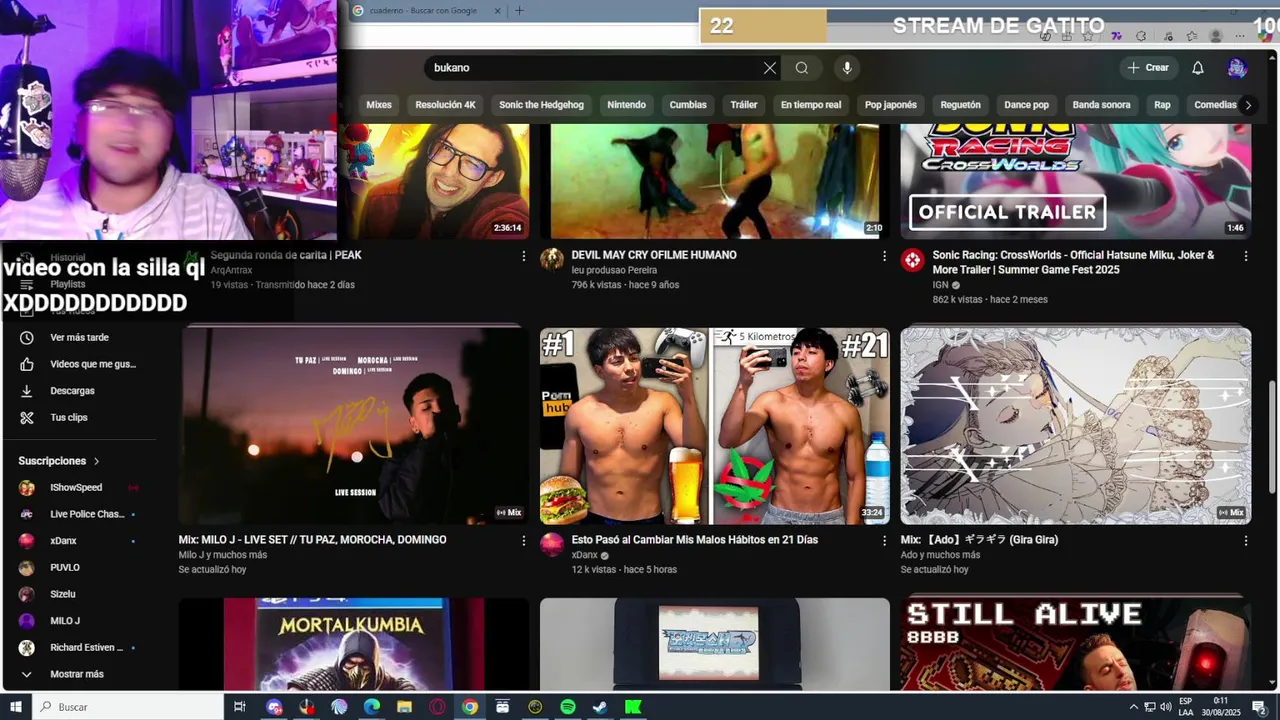Expand the Suscripciones section
The width and height of the screenshot is (1280, 720).
[x=59, y=461]
